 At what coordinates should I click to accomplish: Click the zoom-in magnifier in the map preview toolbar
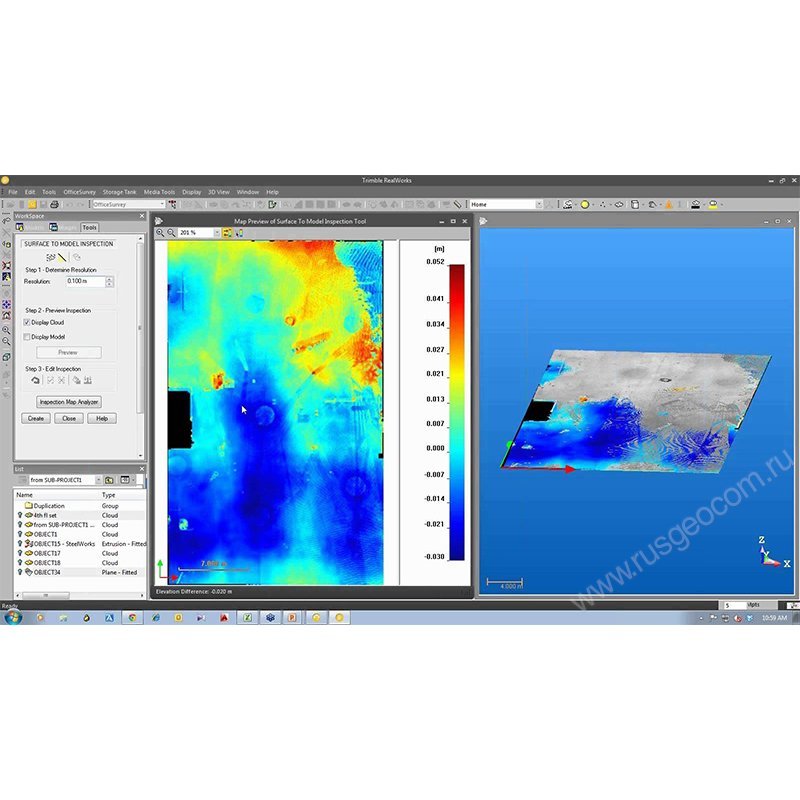[x=160, y=231]
